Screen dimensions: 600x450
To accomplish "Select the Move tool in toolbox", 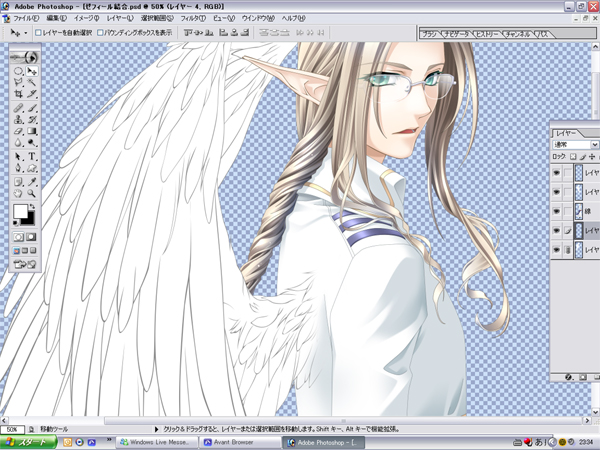I will click(32, 71).
